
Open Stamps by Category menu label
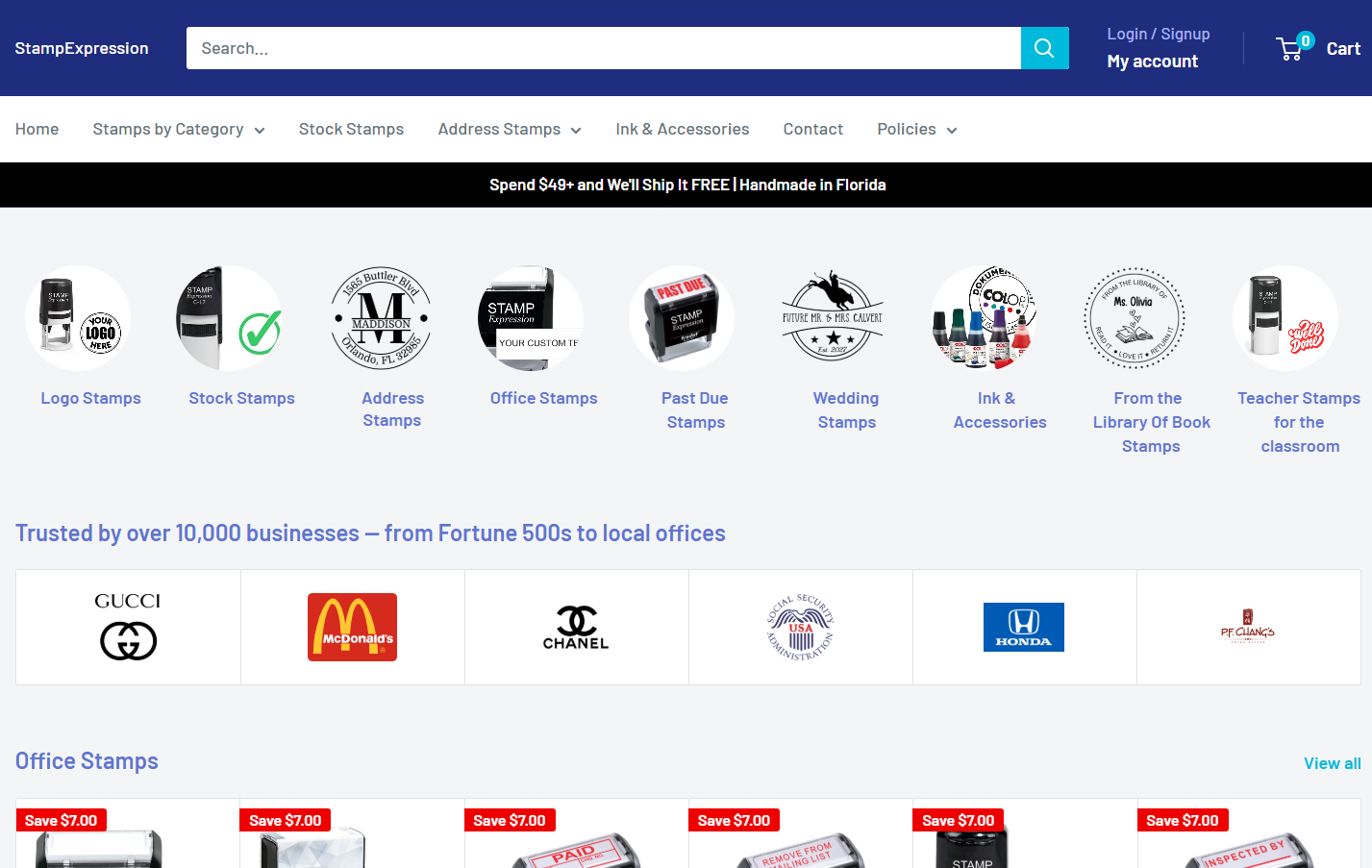coord(168,129)
